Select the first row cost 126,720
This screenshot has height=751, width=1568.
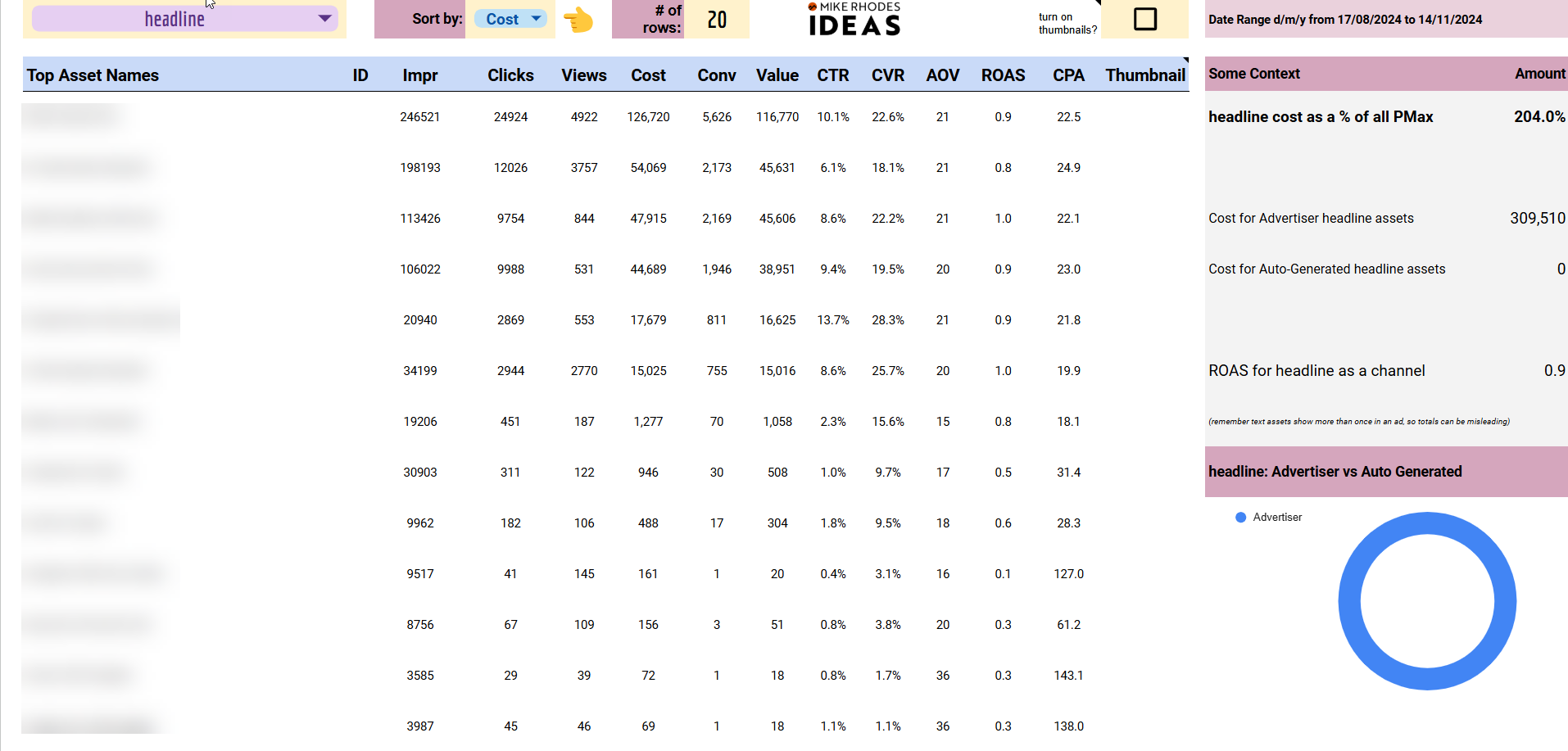coord(648,117)
